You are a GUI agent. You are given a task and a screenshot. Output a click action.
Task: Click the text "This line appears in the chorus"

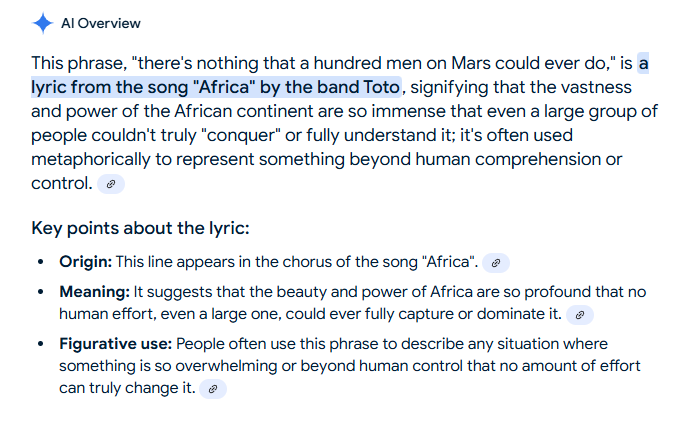[x=216, y=262]
